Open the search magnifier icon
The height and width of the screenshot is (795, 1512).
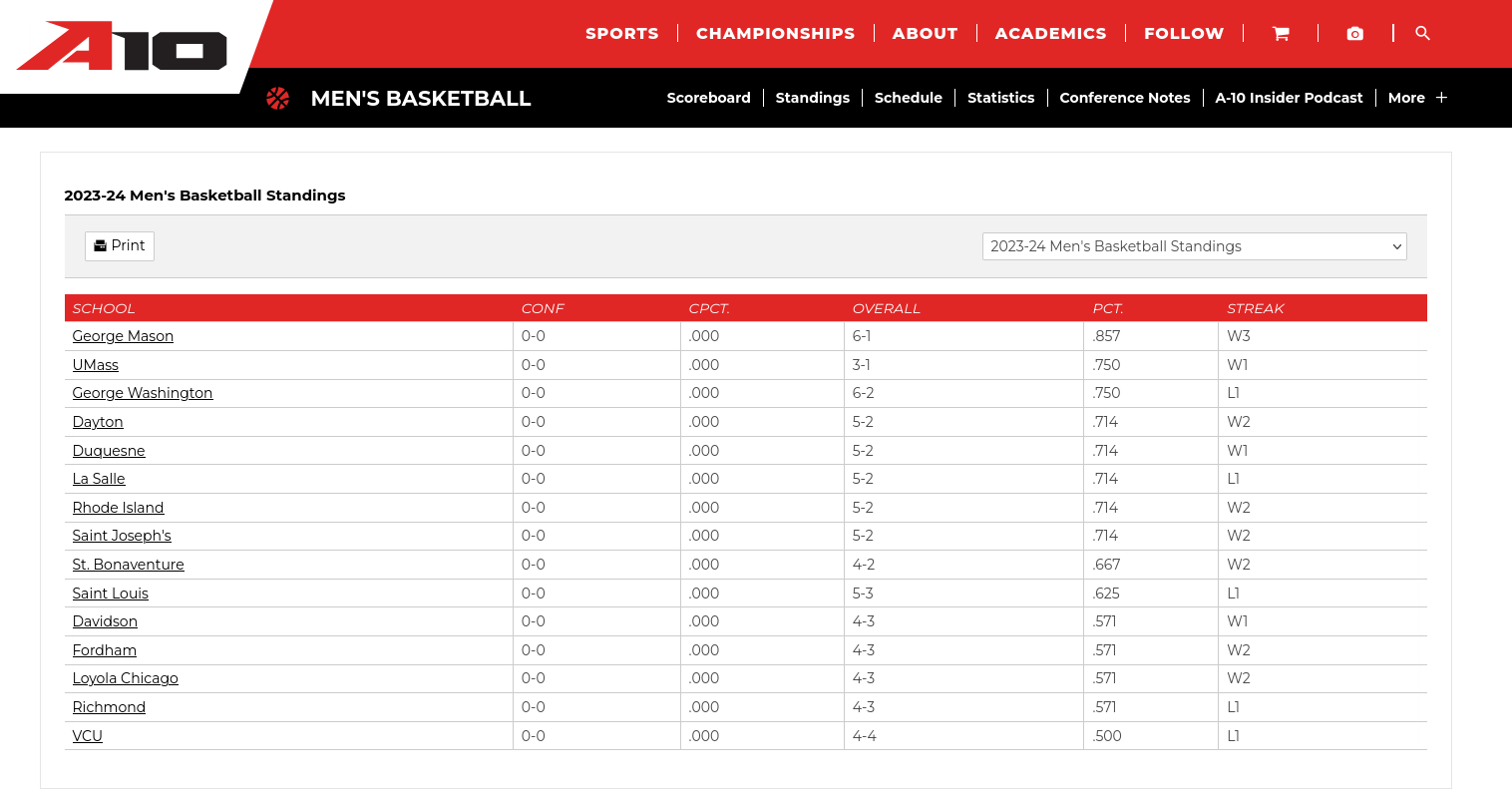coord(1423,33)
